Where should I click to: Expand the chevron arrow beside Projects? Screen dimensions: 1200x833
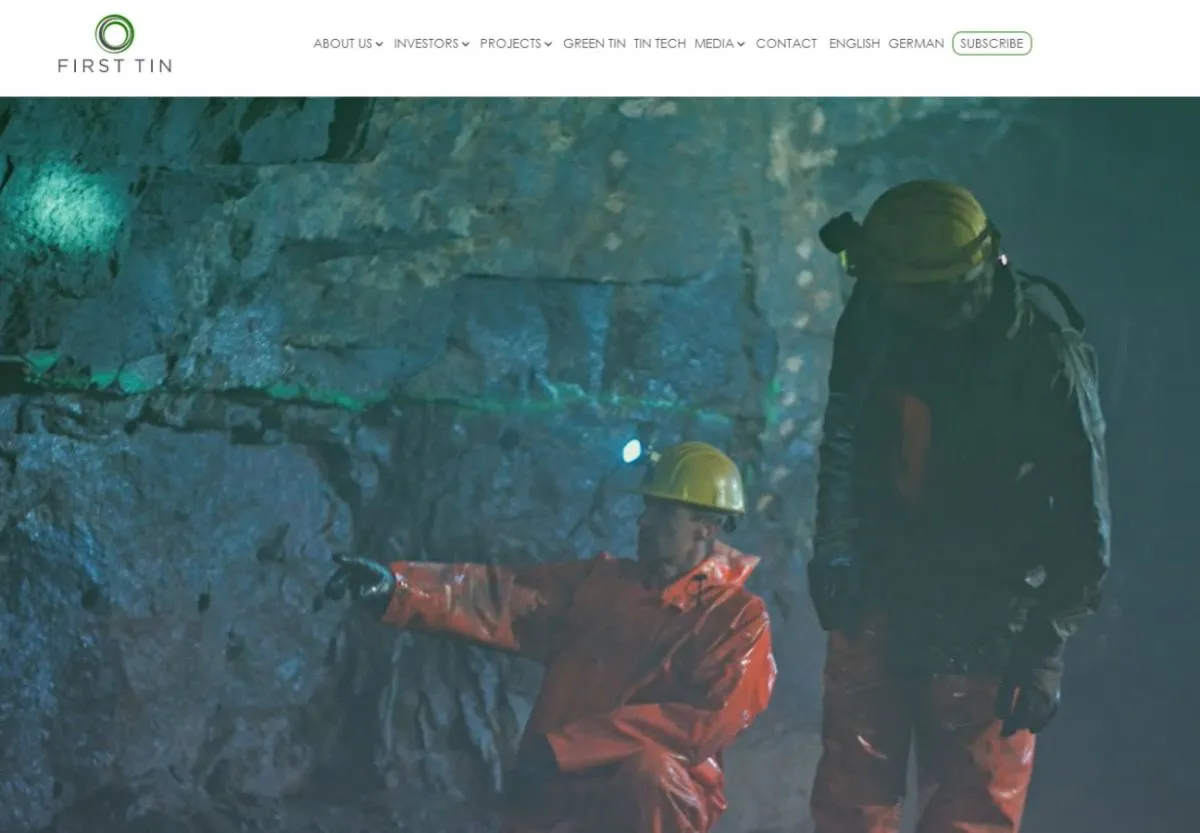pyautogui.click(x=548, y=45)
